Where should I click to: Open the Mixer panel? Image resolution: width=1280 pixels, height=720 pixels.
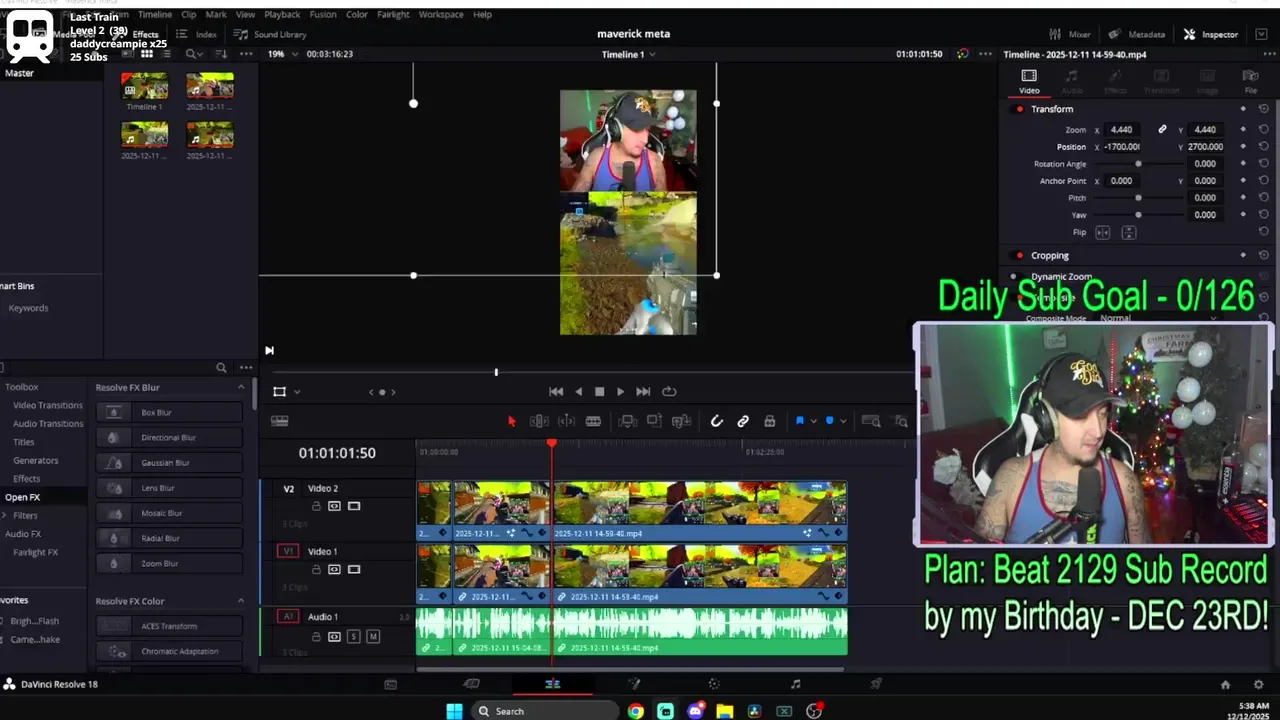1070,34
